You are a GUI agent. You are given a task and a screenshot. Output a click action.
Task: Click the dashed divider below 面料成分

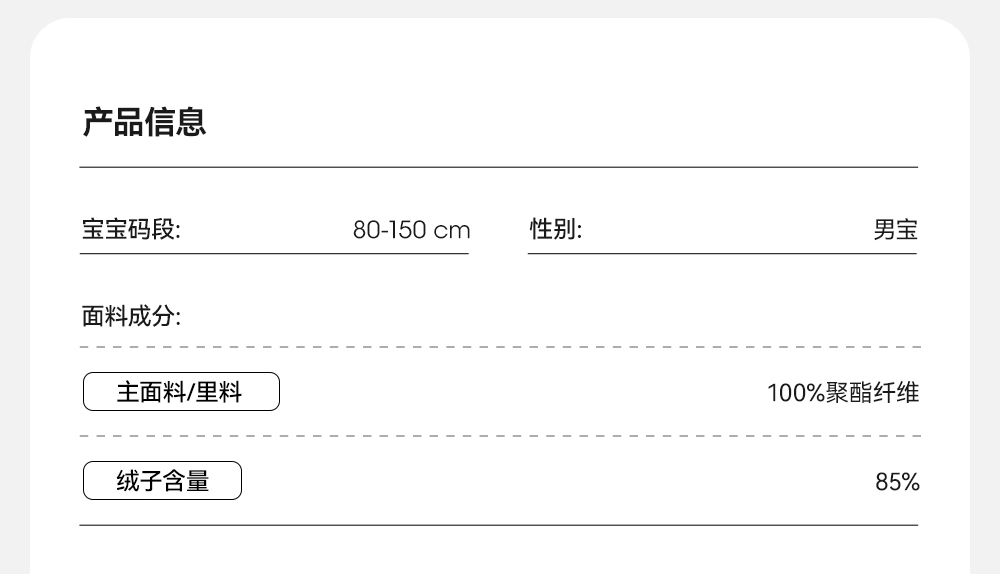point(498,348)
